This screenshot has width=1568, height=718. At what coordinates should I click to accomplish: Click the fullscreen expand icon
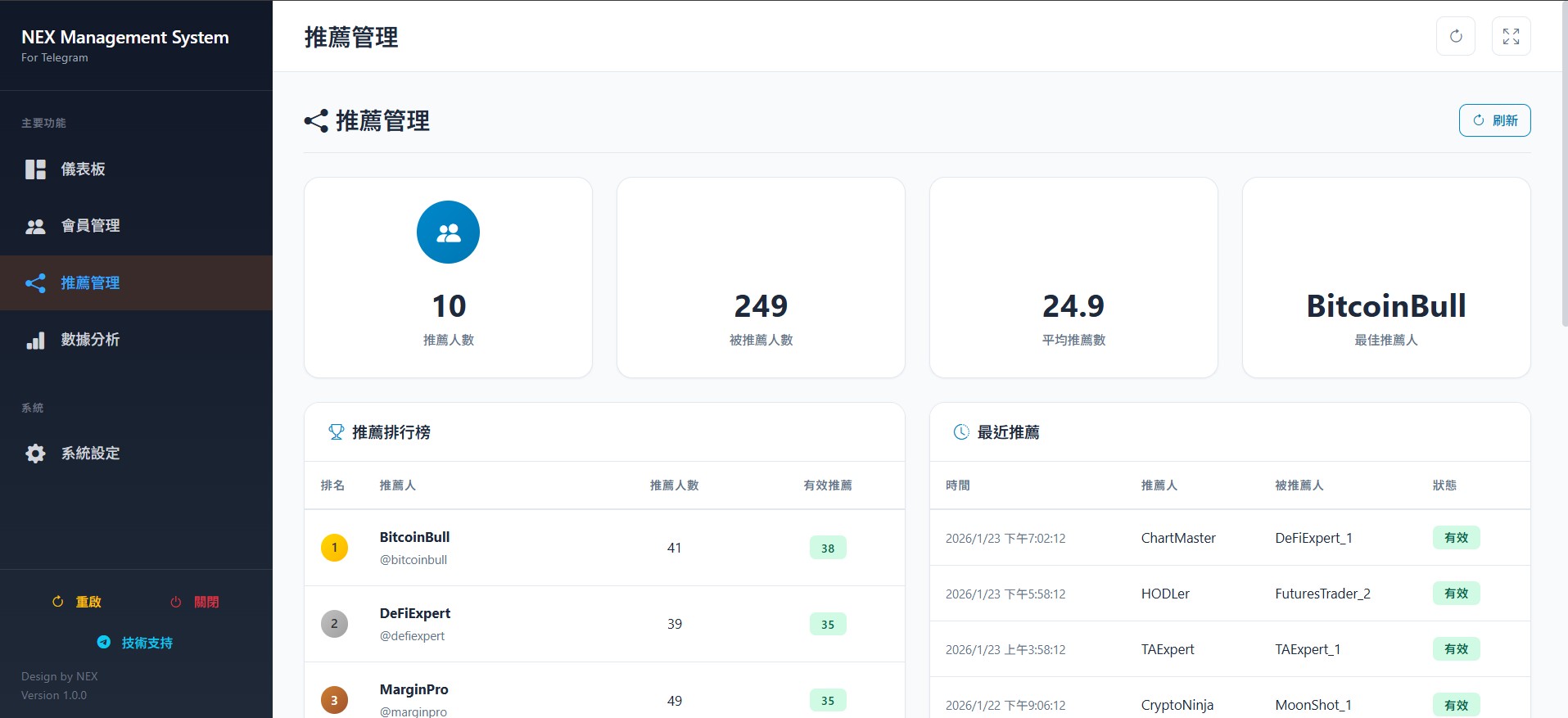click(1511, 36)
